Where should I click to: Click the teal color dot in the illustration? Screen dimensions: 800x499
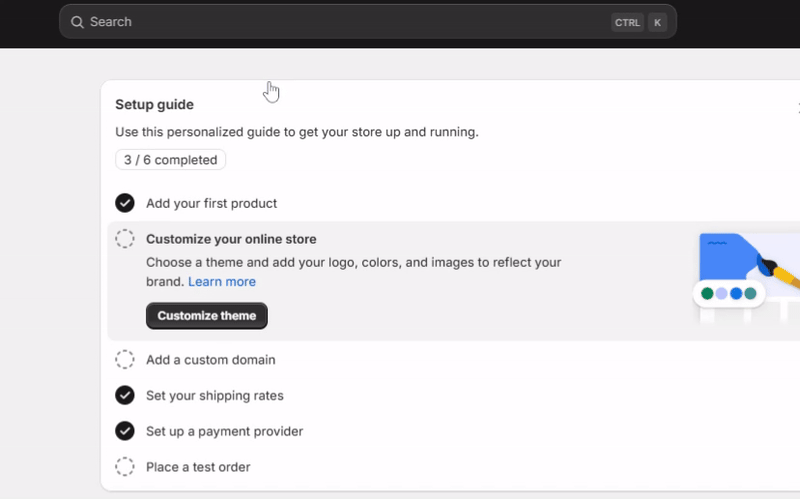(x=750, y=293)
